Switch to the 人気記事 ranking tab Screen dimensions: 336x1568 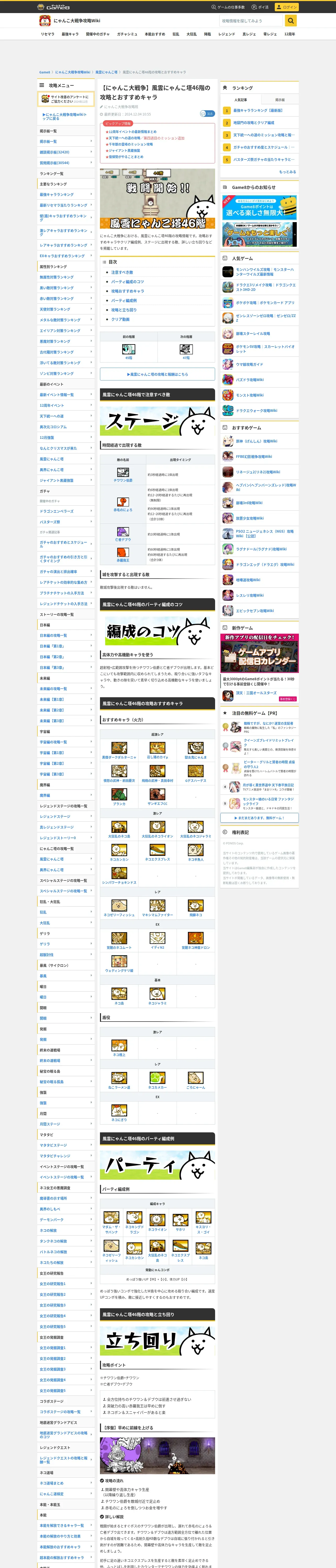tap(241, 100)
